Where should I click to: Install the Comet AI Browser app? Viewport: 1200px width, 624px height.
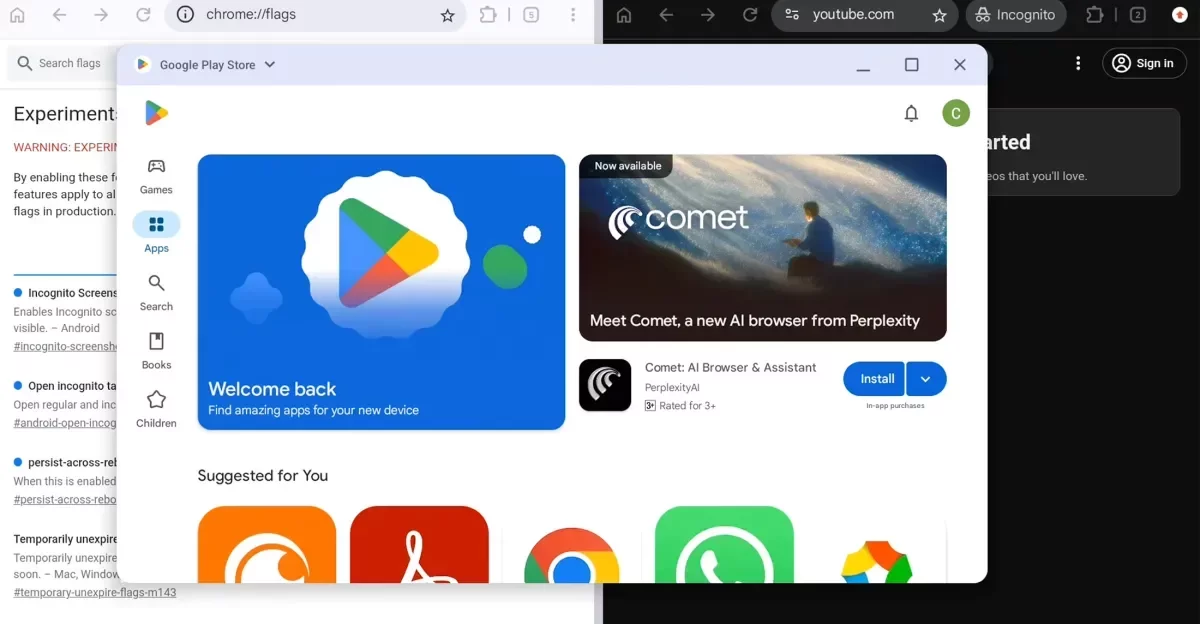[x=873, y=379]
